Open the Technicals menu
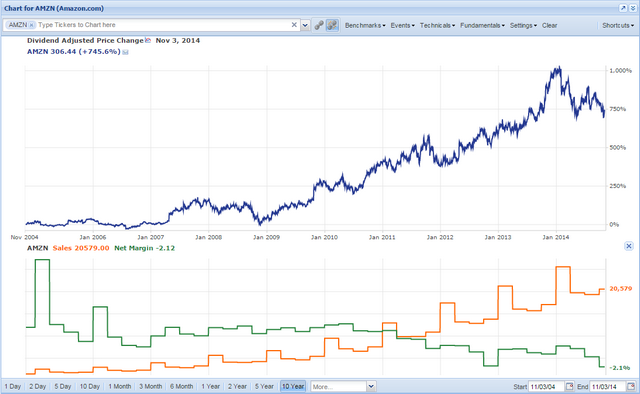This screenshot has height=394, width=640. tap(437, 25)
